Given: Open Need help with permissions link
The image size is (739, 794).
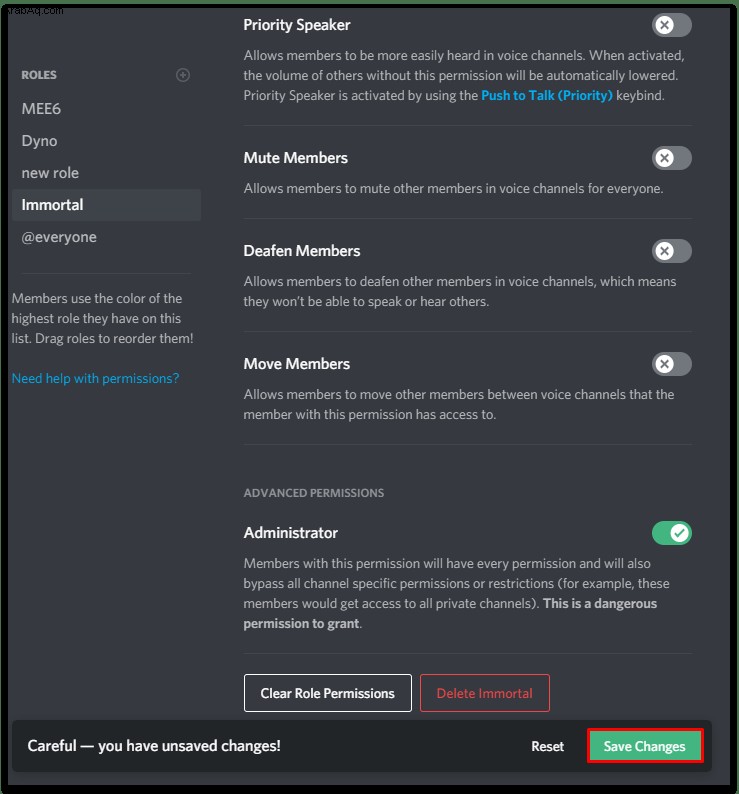Looking at the screenshot, I should point(95,378).
